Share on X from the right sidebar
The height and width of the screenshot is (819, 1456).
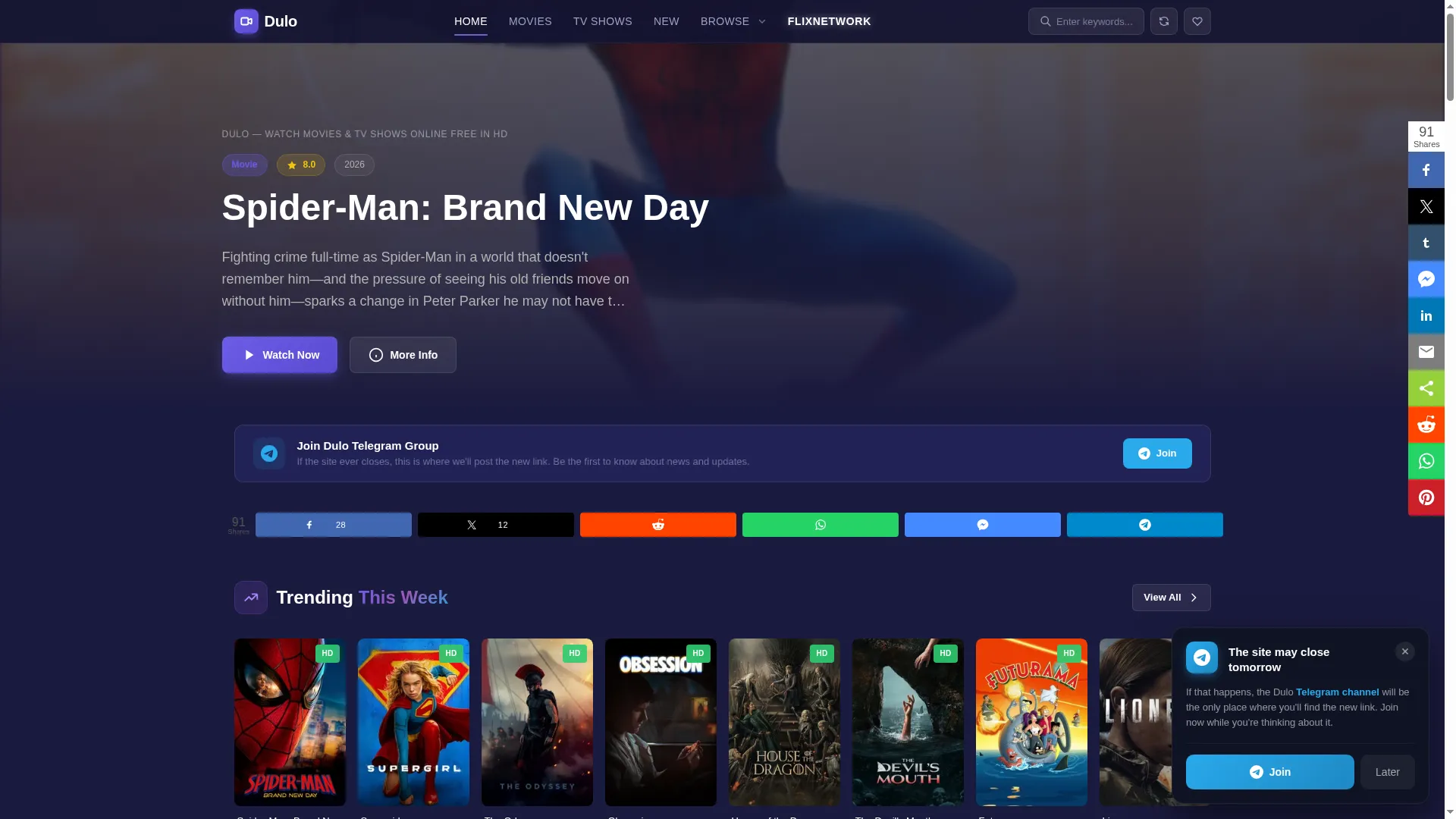(x=1426, y=206)
